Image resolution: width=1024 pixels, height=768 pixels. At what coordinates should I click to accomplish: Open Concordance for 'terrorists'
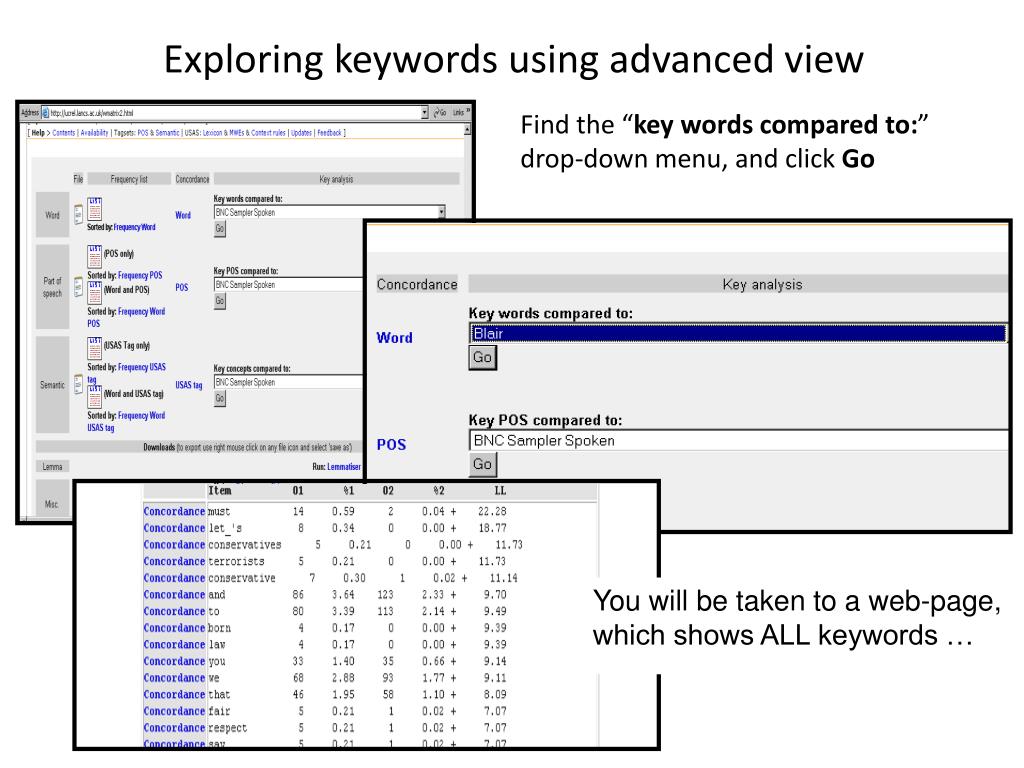174,561
